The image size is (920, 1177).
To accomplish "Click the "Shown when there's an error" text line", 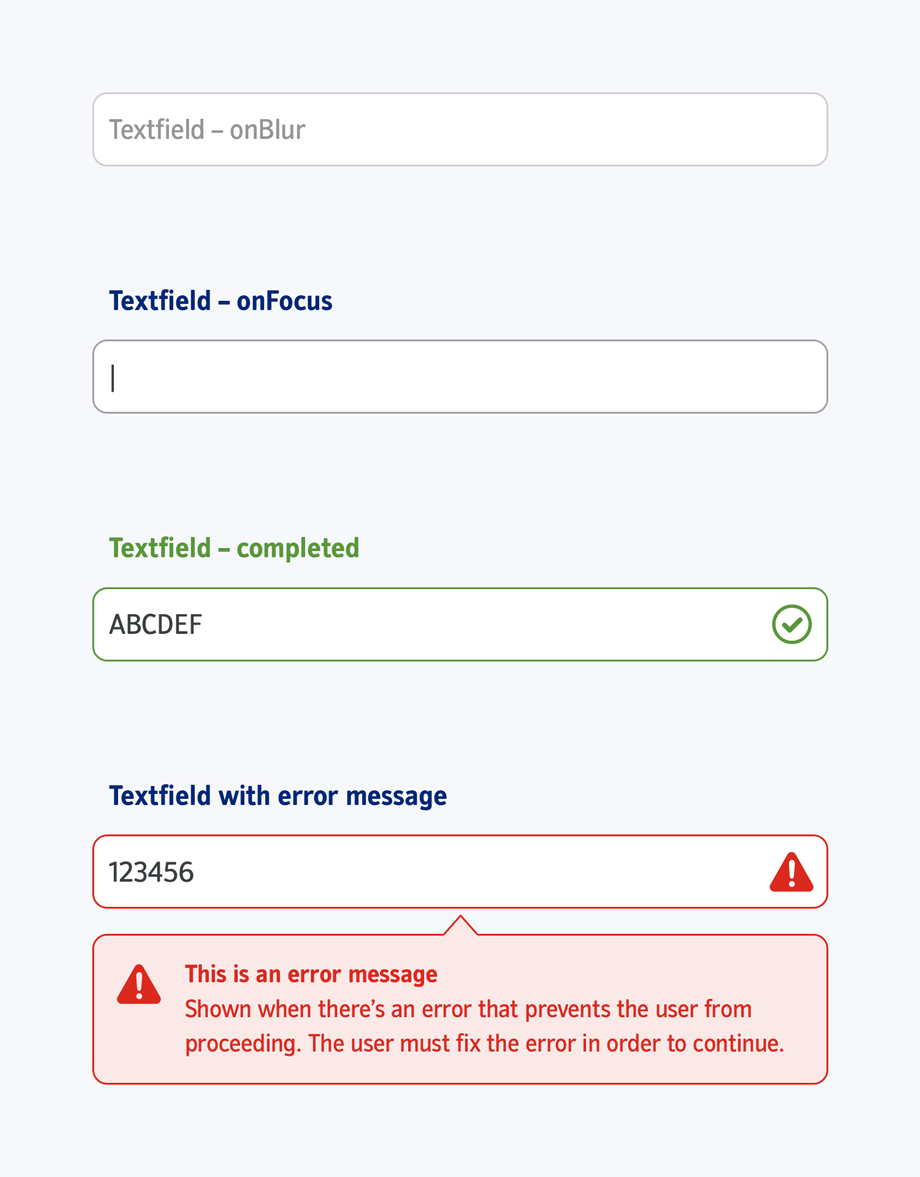I will [468, 1009].
